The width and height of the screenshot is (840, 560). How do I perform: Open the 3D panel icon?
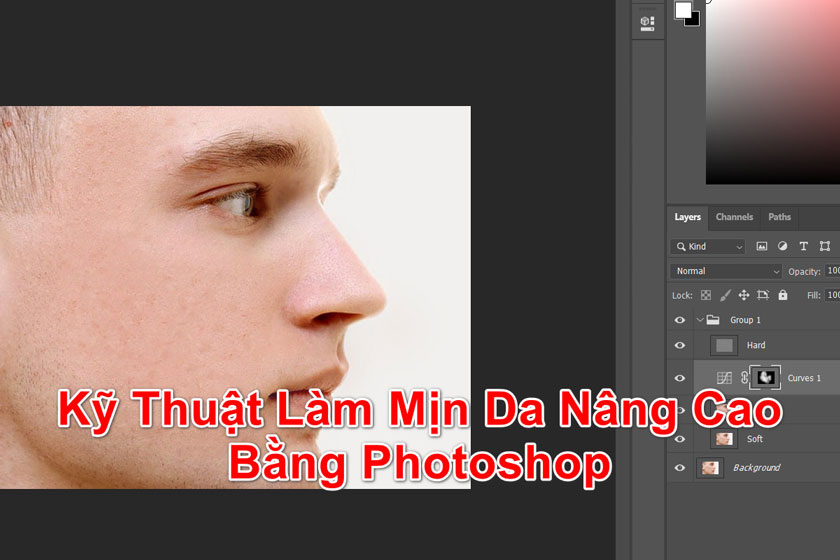[x=648, y=23]
